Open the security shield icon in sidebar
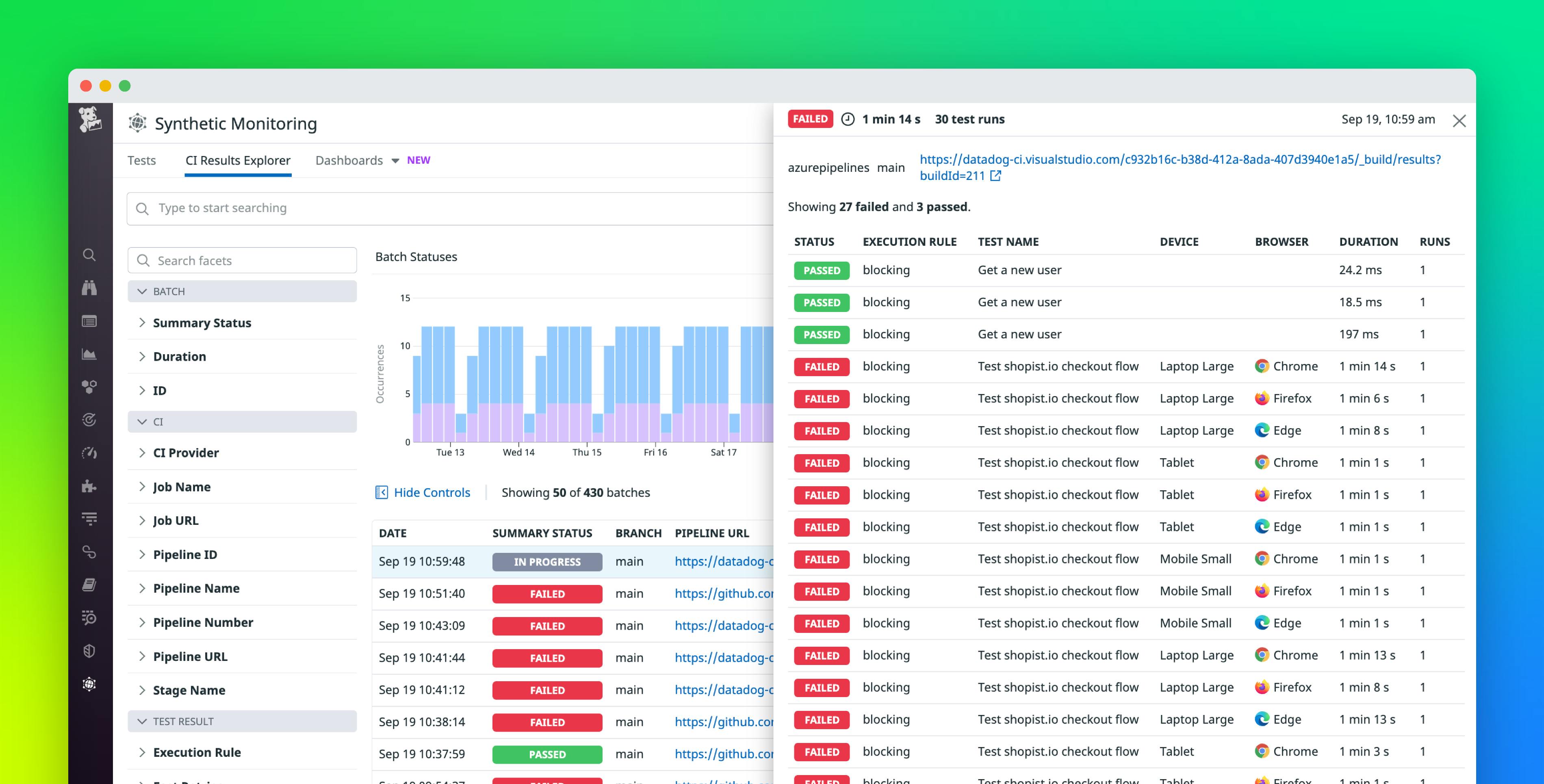 (89, 651)
